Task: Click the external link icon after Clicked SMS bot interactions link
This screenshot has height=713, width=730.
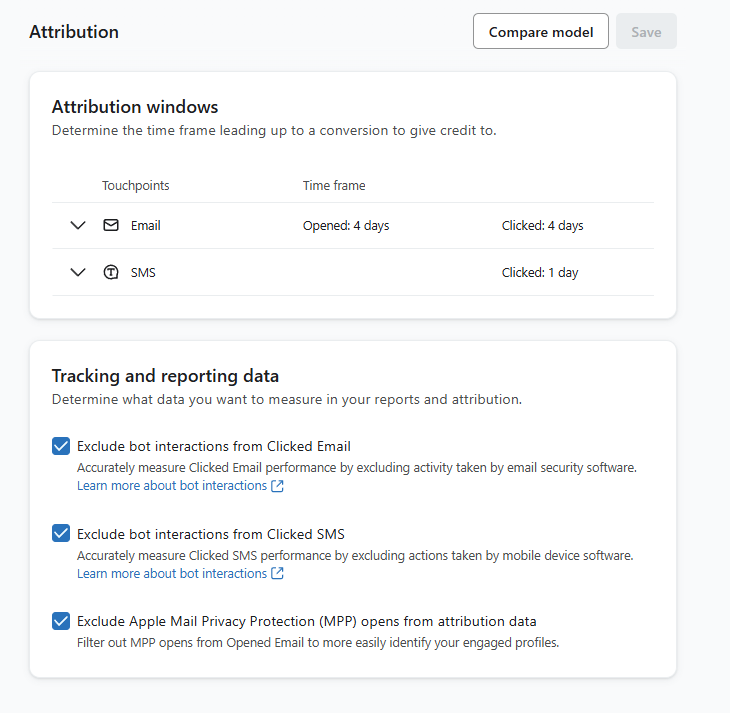Action: [x=277, y=573]
